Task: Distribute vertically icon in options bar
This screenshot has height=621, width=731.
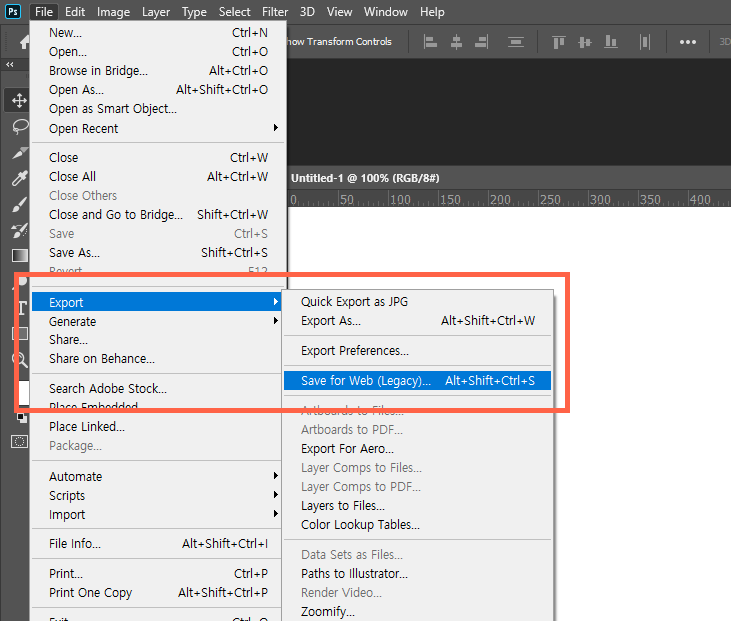Action: click(x=516, y=42)
